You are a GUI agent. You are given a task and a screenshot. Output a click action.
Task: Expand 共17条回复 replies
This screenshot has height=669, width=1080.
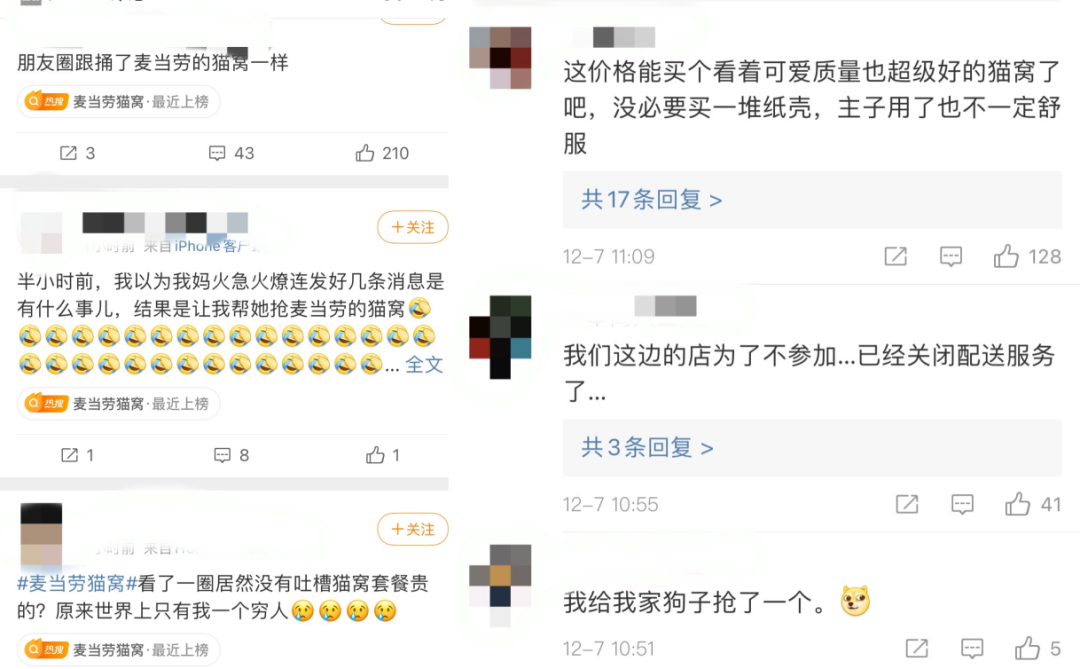(x=652, y=200)
